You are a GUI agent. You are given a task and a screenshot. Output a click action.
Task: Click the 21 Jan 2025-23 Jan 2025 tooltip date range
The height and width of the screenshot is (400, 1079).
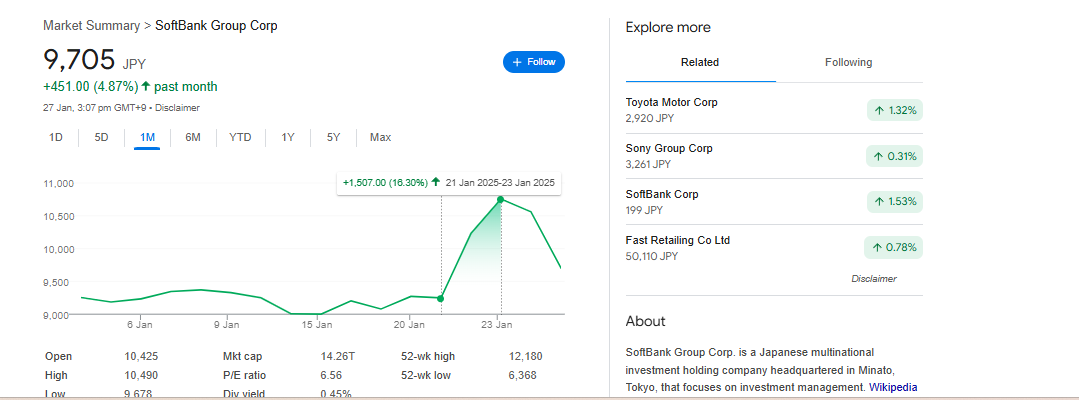coord(500,182)
